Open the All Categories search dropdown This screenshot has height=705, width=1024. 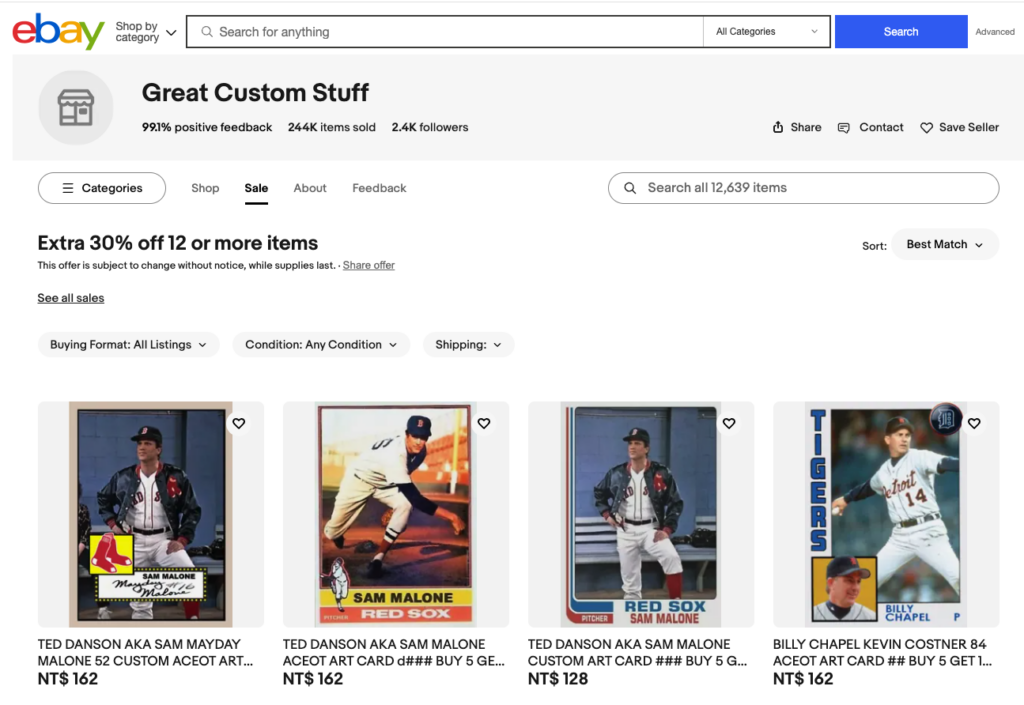click(766, 32)
